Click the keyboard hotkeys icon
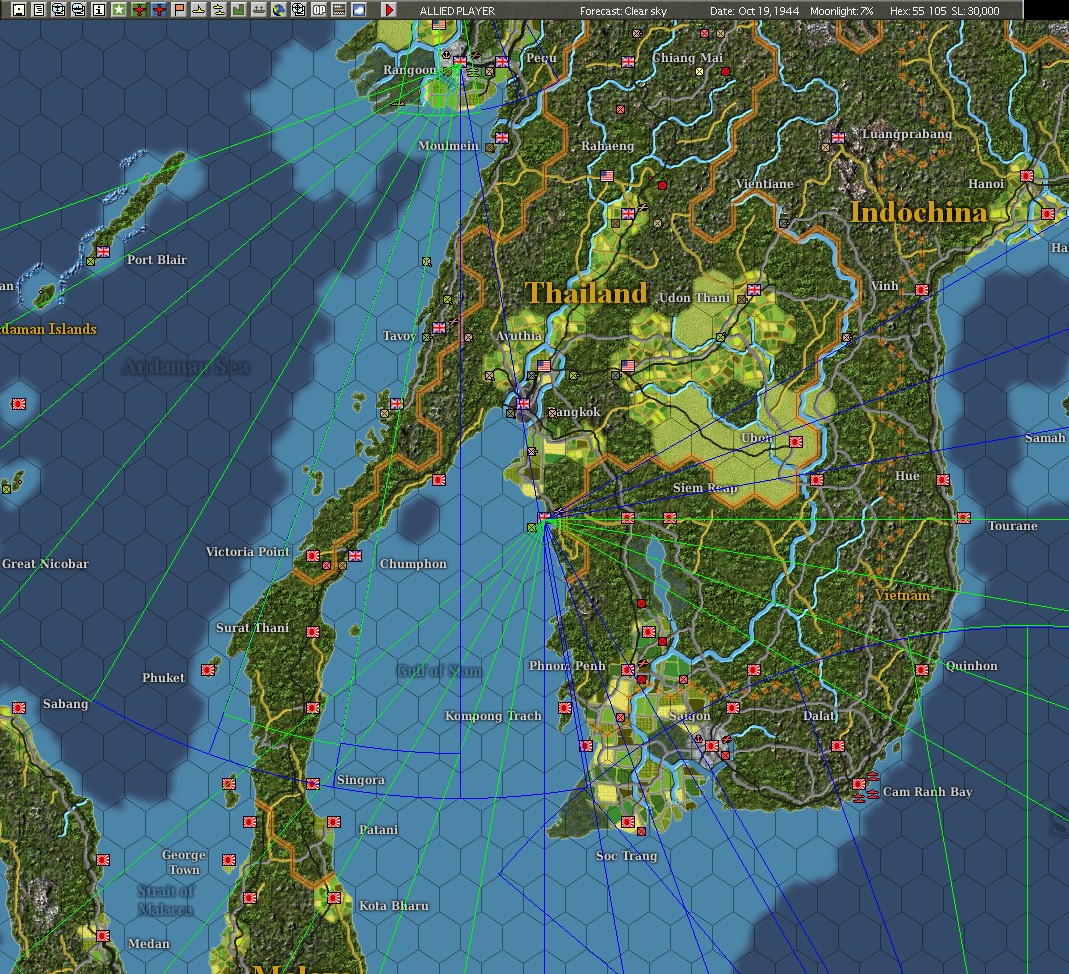This screenshot has width=1069, height=974. tap(338, 10)
